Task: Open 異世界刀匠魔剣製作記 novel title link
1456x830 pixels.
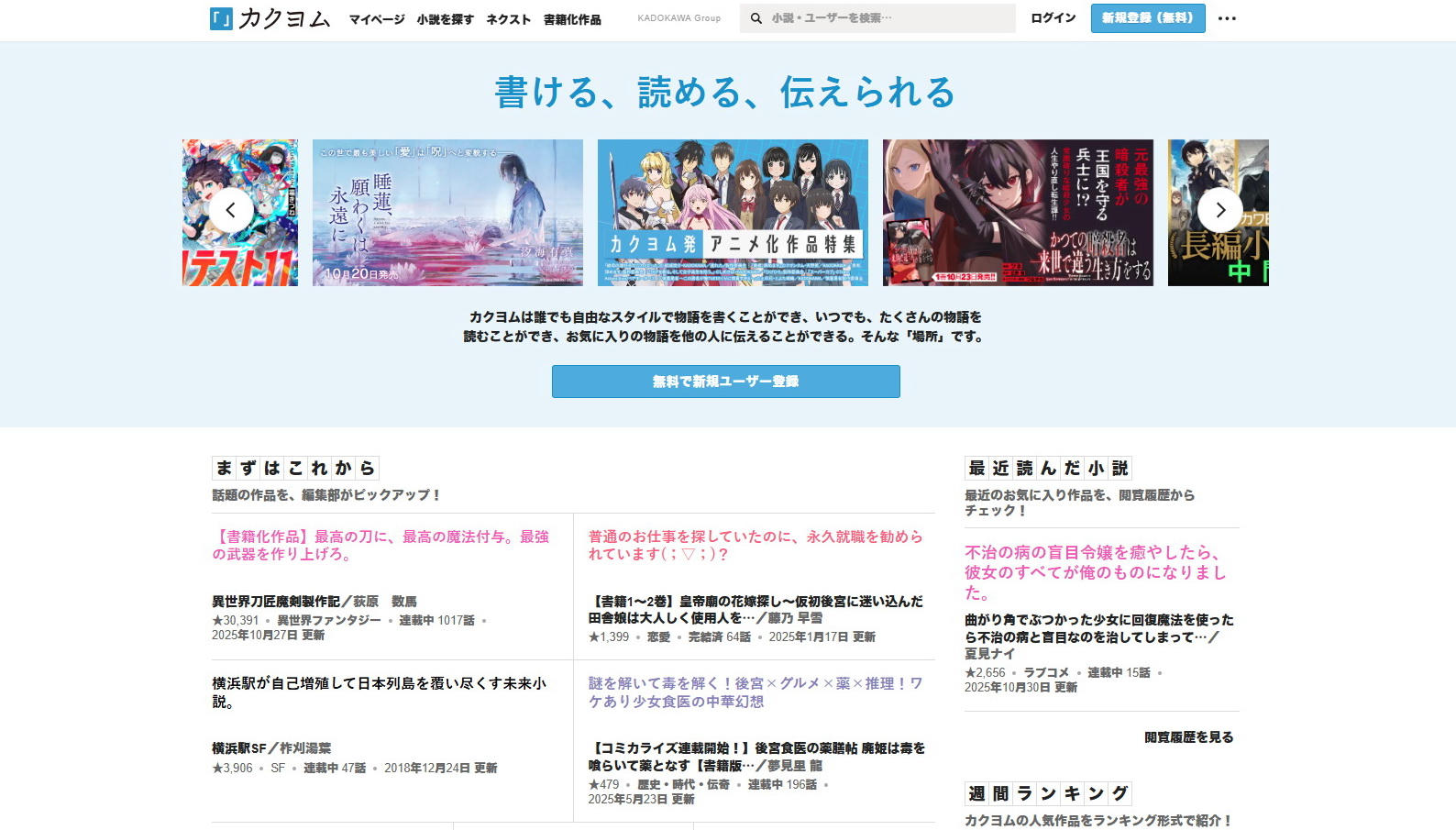Action: tap(275, 602)
